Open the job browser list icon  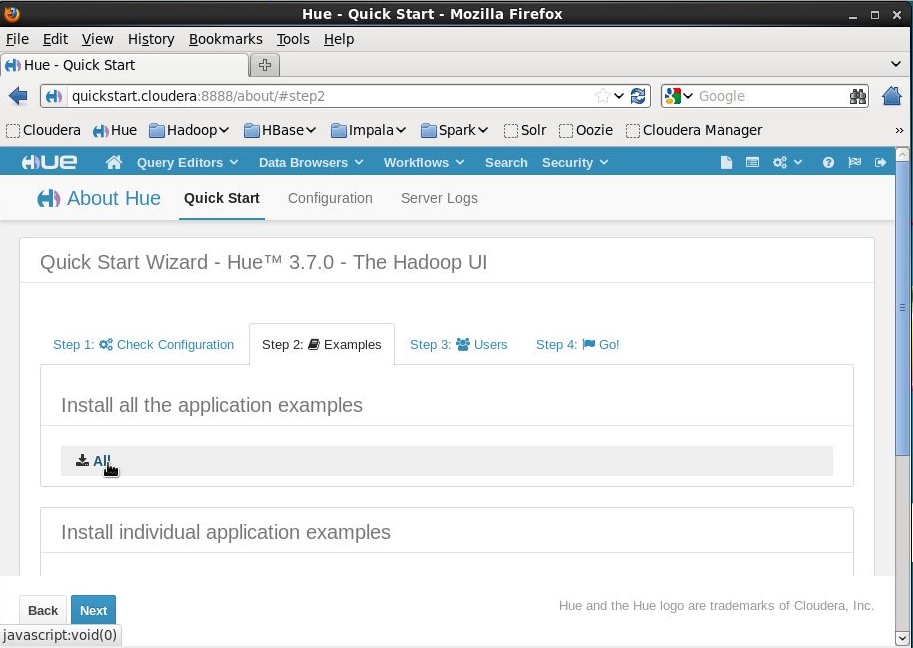click(752, 162)
